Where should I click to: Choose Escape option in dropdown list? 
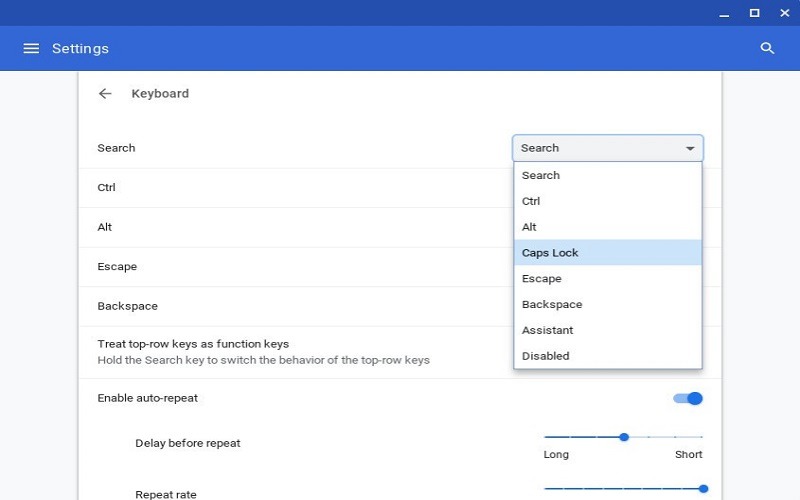point(608,279)
